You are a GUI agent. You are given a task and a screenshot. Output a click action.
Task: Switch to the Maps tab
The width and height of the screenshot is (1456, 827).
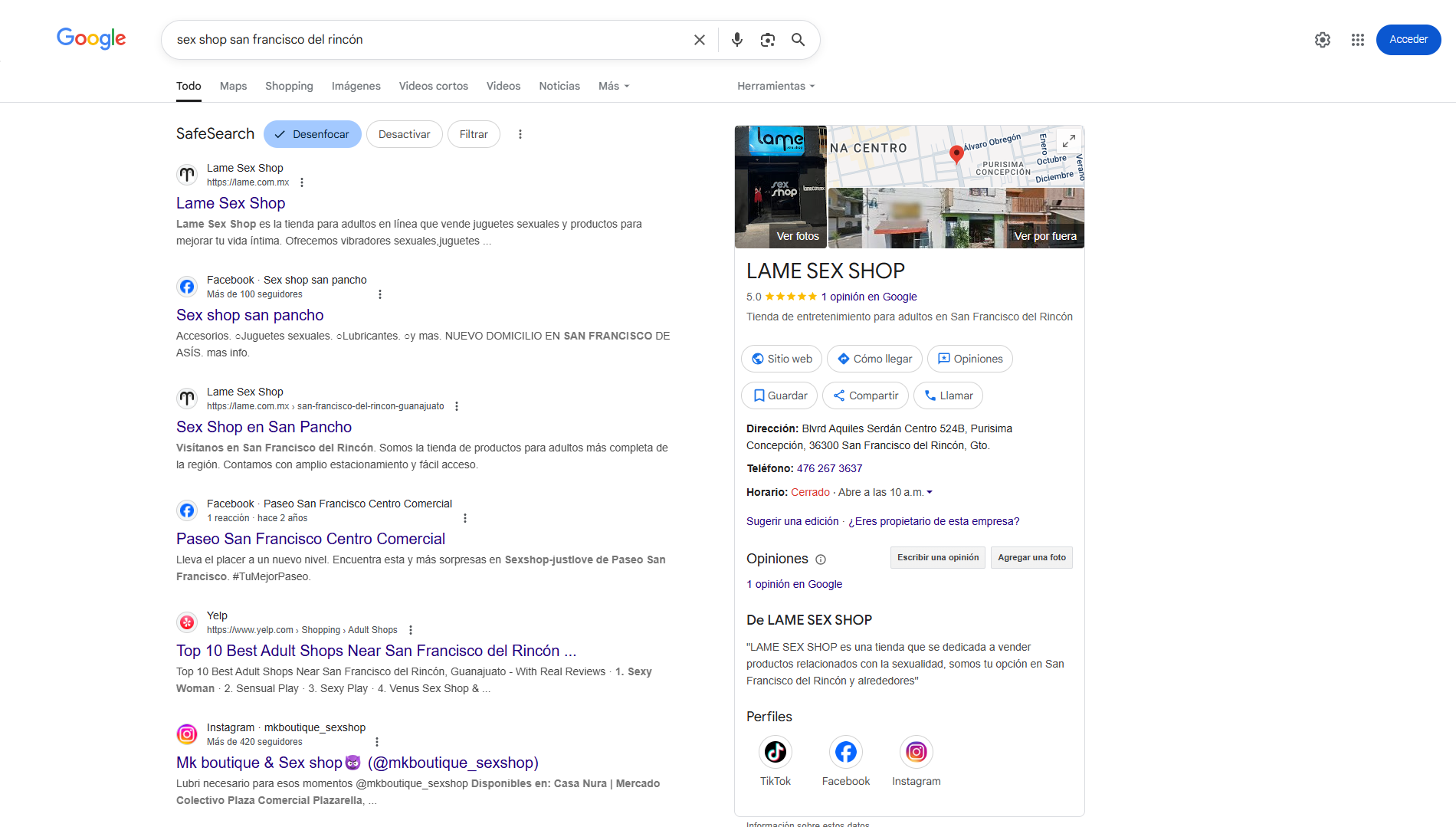click(x=233, y=86)
